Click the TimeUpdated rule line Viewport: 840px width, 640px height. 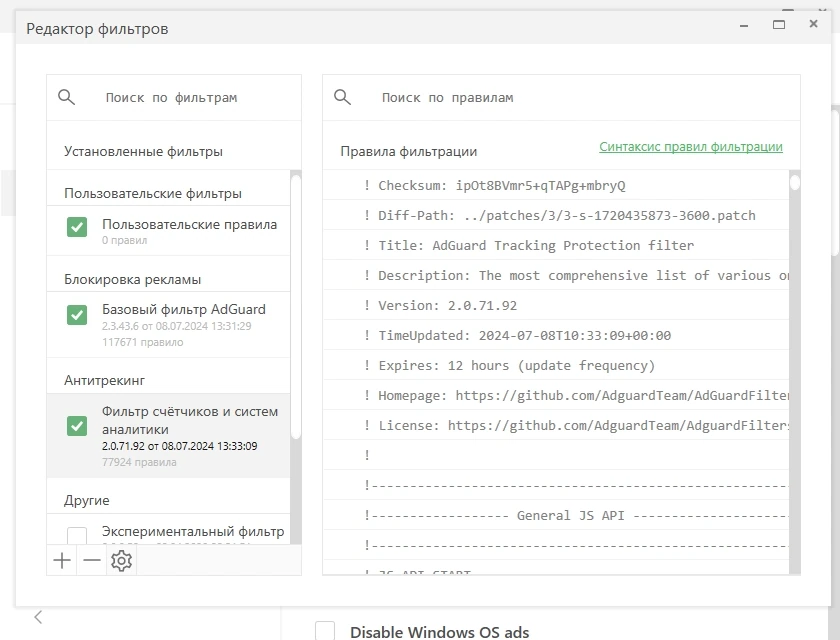pos(556,335)
